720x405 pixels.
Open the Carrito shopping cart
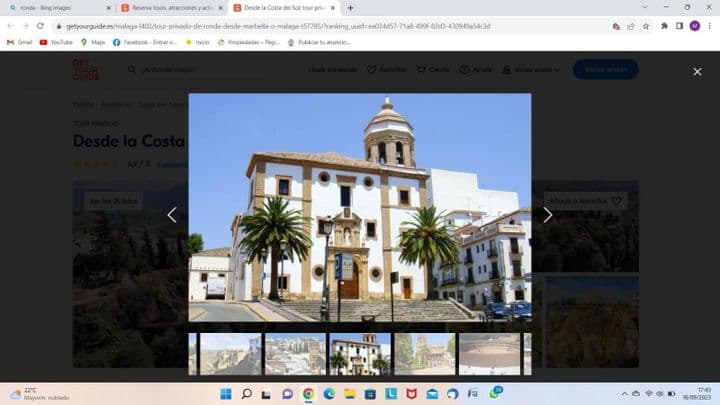point(433,69)
